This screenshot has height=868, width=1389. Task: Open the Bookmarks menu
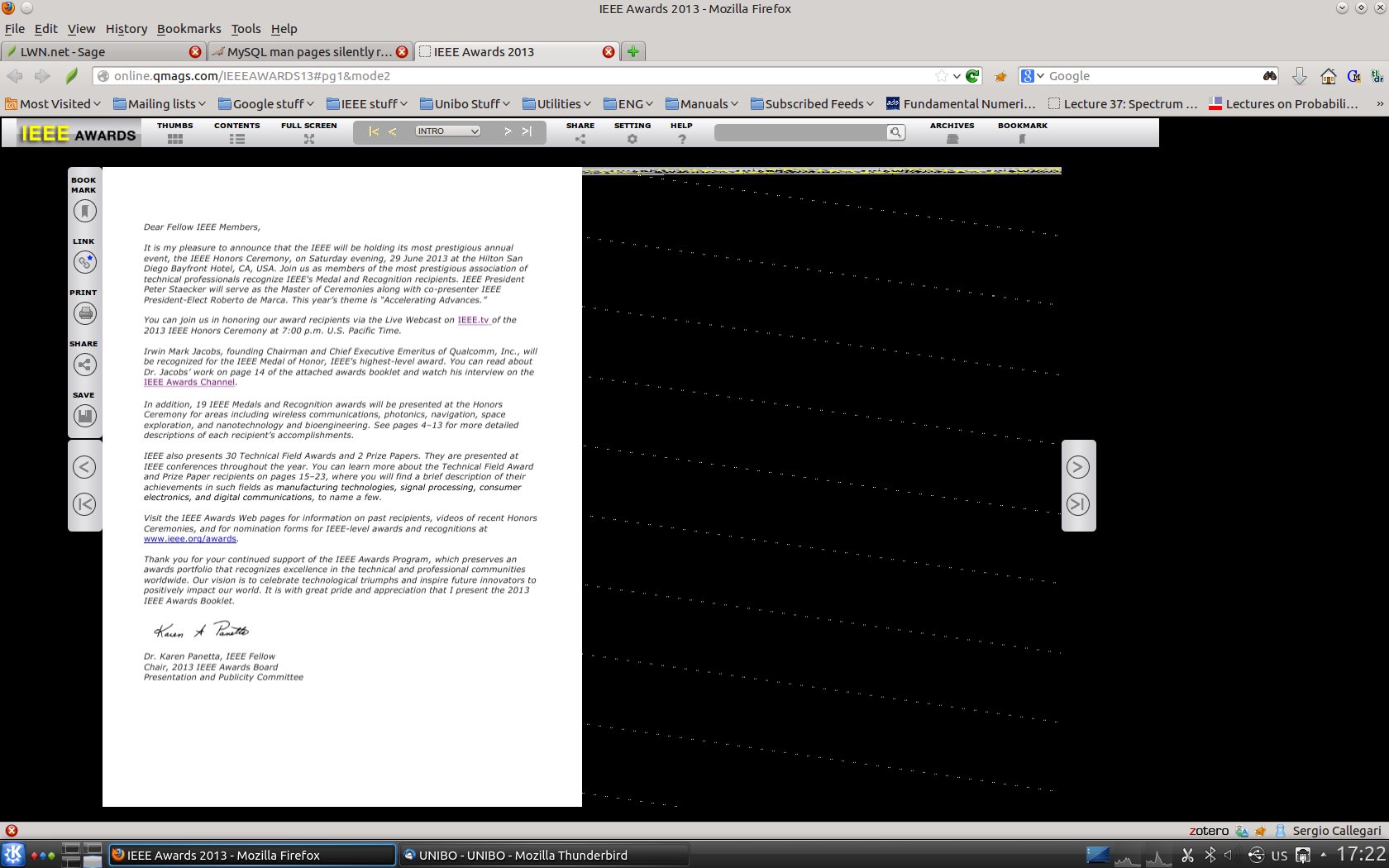click(x=189, y=29)
